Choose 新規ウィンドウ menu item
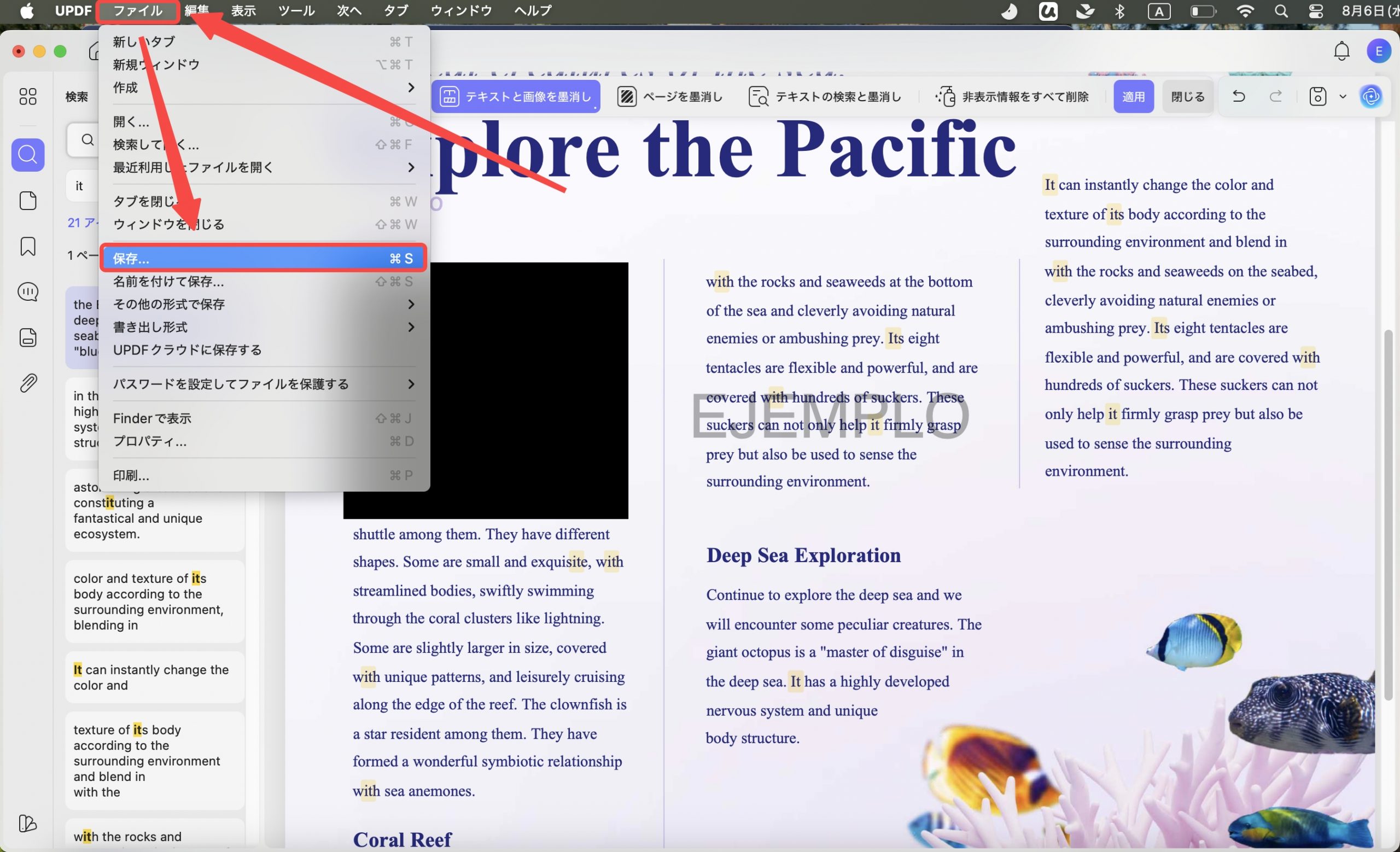Viewport: 1400px width, 852px height. [x=264, y=65]
